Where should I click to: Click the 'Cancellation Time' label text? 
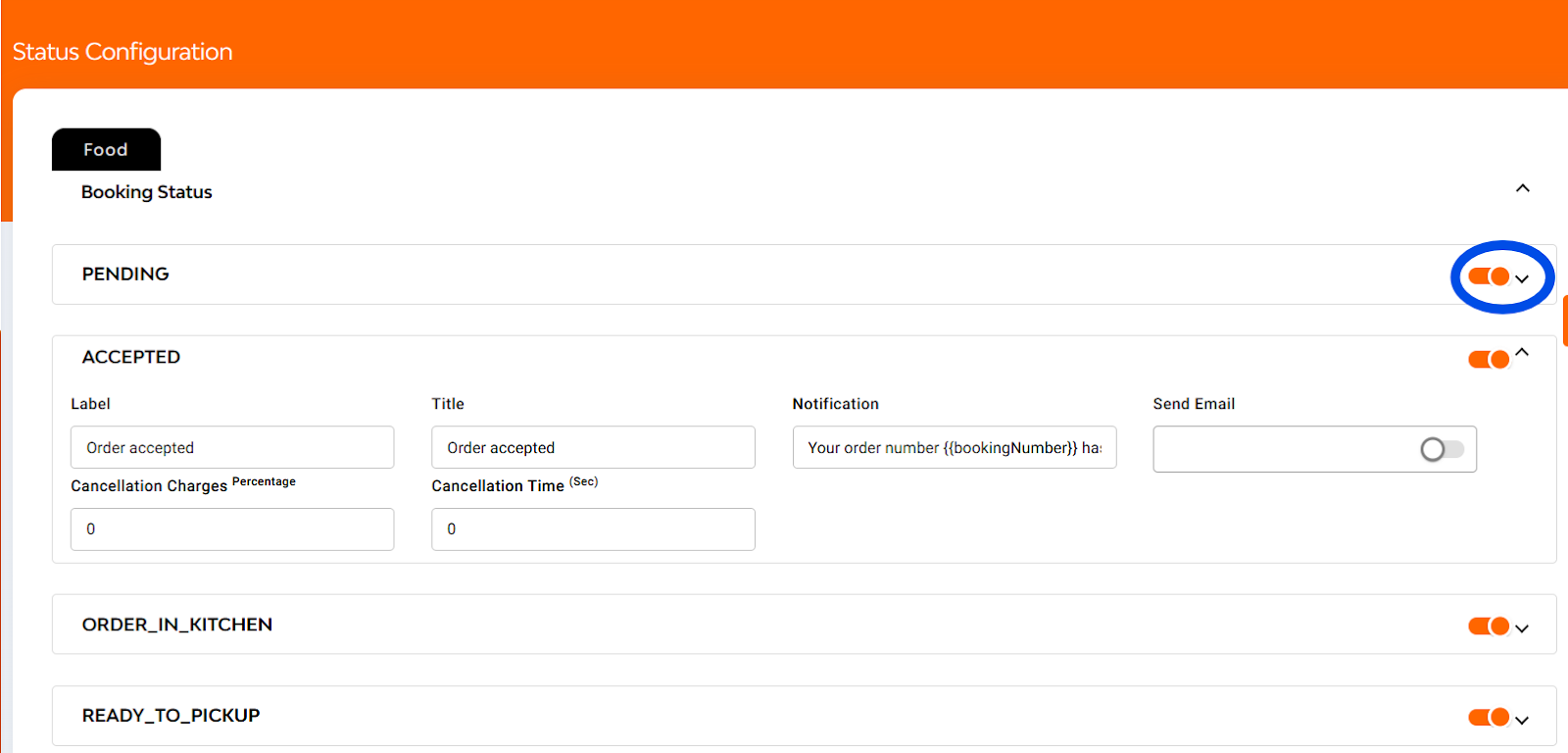[x=498, y=486]
